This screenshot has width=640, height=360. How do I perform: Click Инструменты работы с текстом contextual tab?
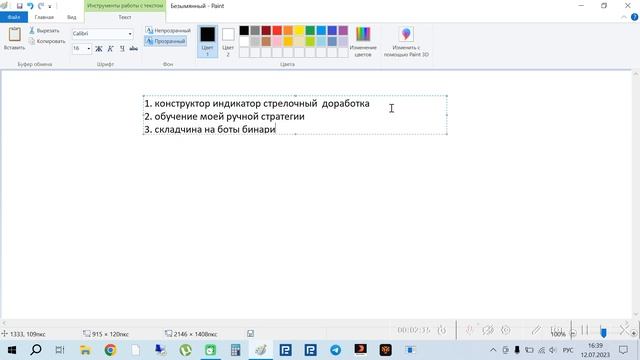(x=125, y=6)
